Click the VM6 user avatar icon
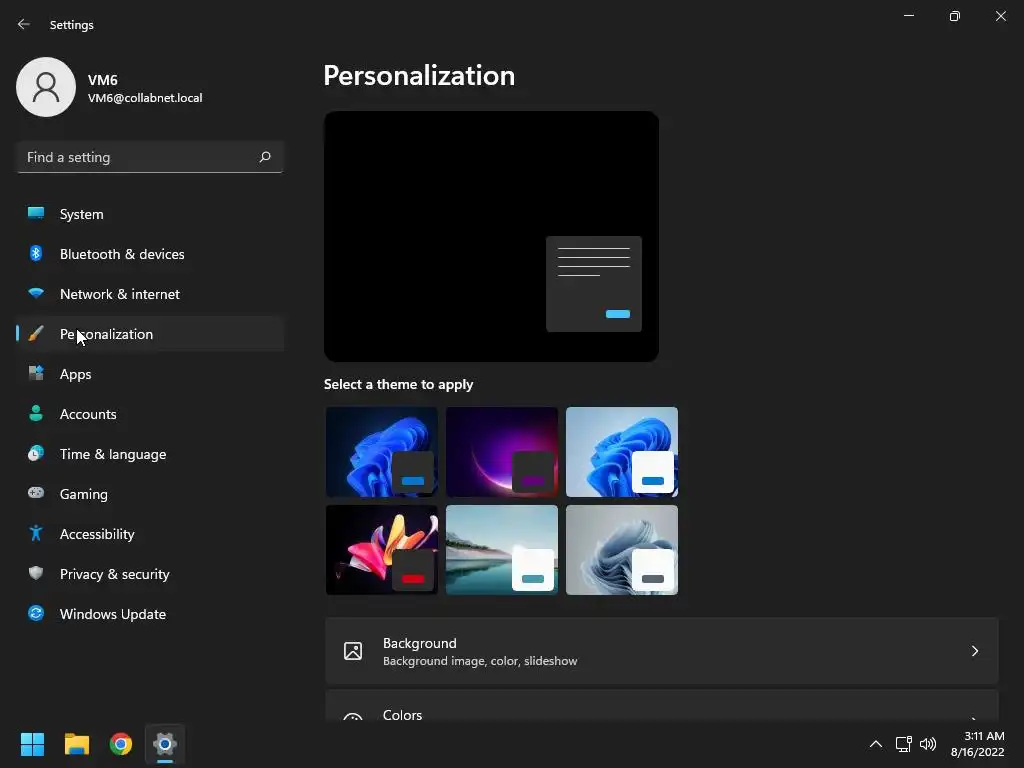Screen dimensions: 1024x768 point(46,87)
